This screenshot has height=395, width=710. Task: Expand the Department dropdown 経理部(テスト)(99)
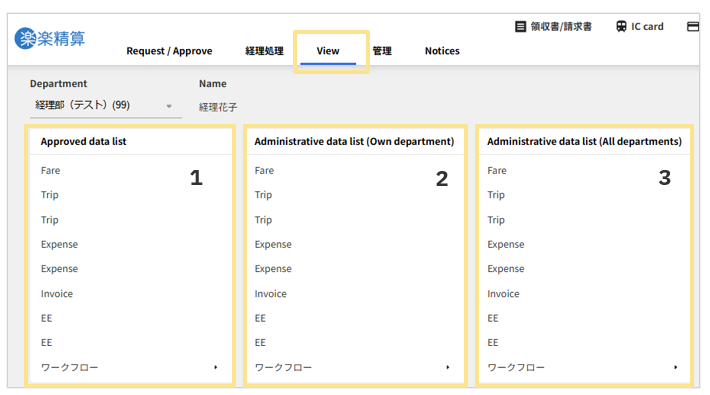tap(106, 106)
